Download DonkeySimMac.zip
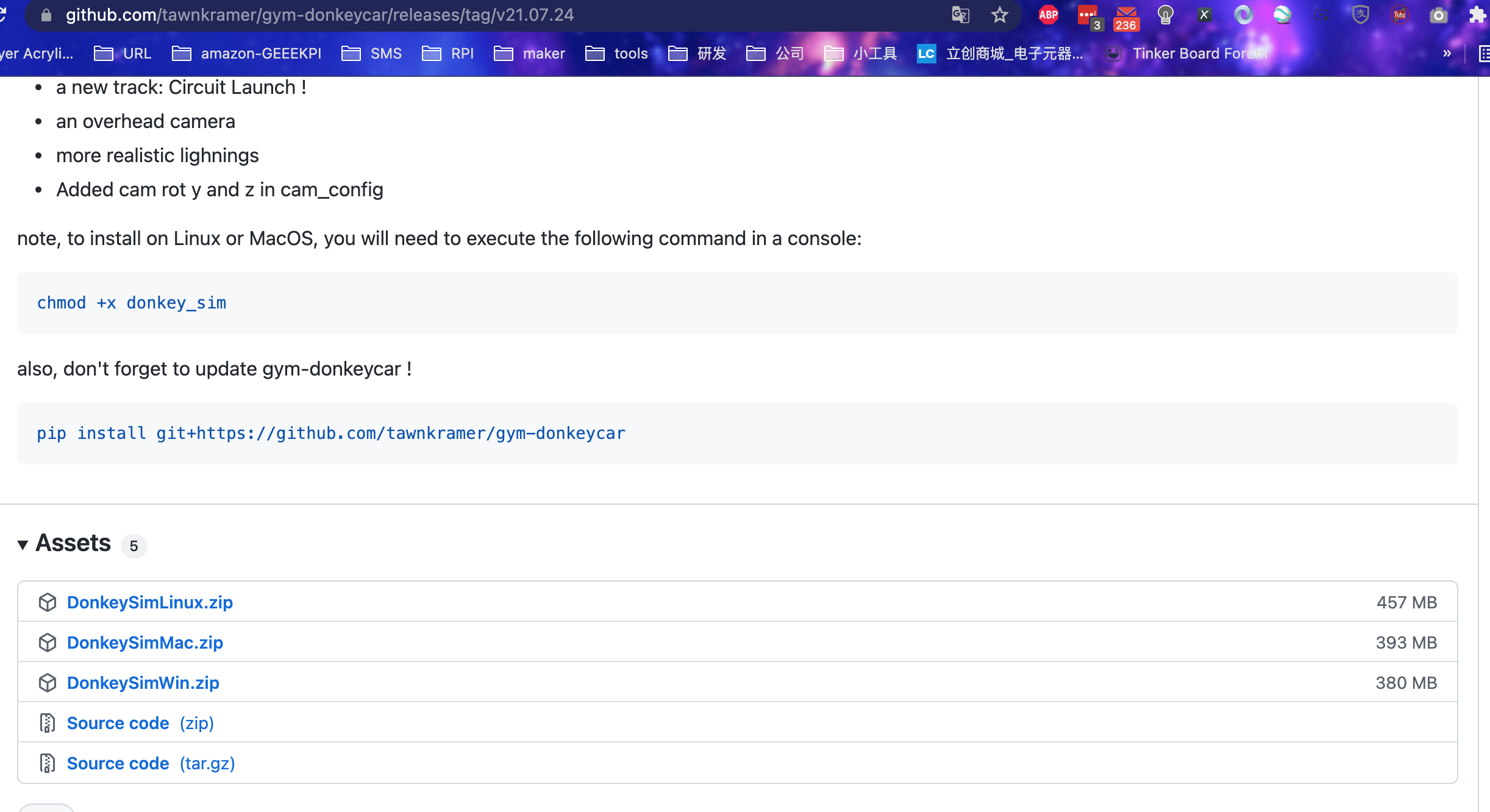This screenshot has width=1490, height=812. pos(145,643)
